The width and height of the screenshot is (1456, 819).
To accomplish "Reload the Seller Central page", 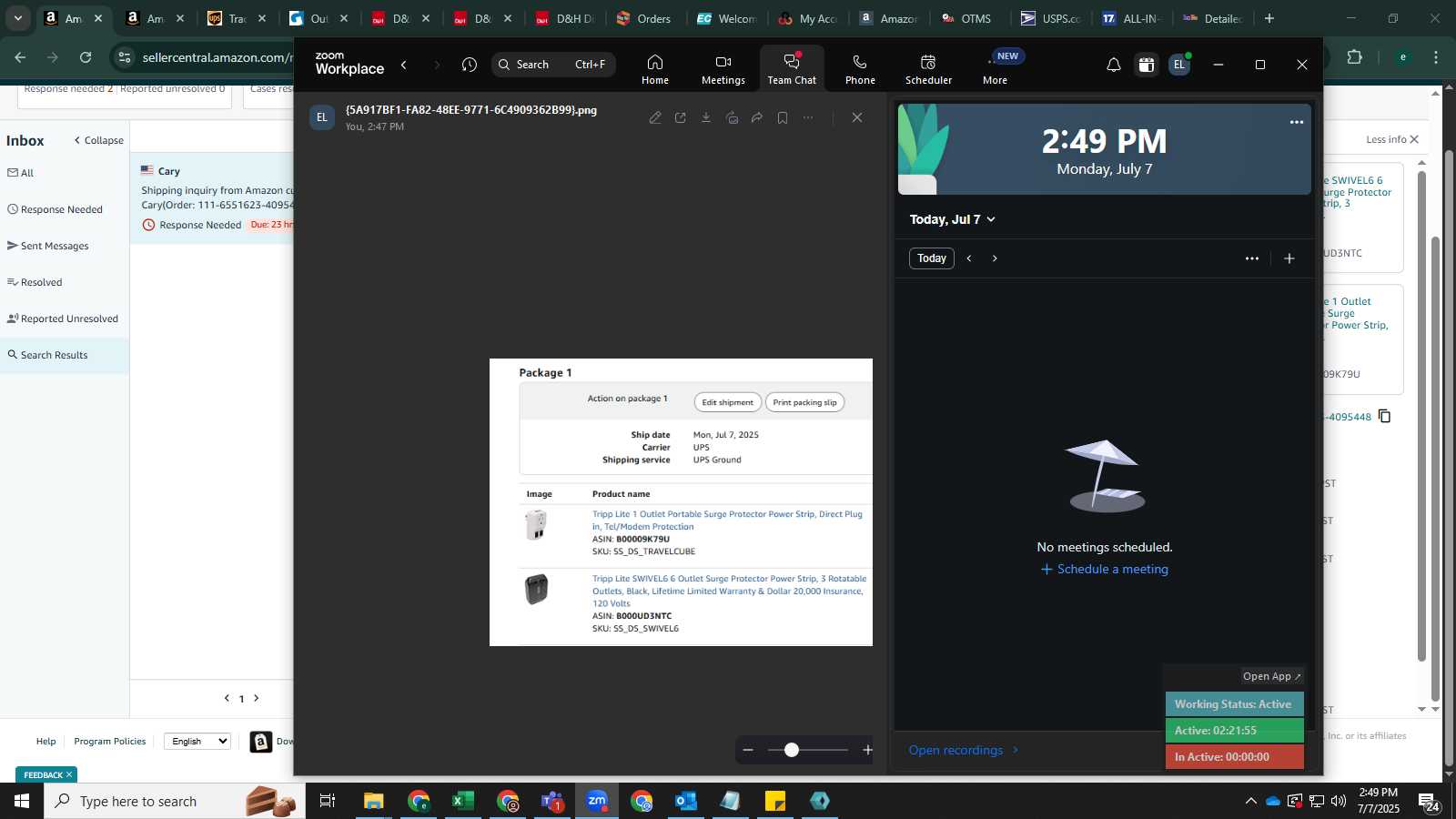I will [x=86, y=57].
